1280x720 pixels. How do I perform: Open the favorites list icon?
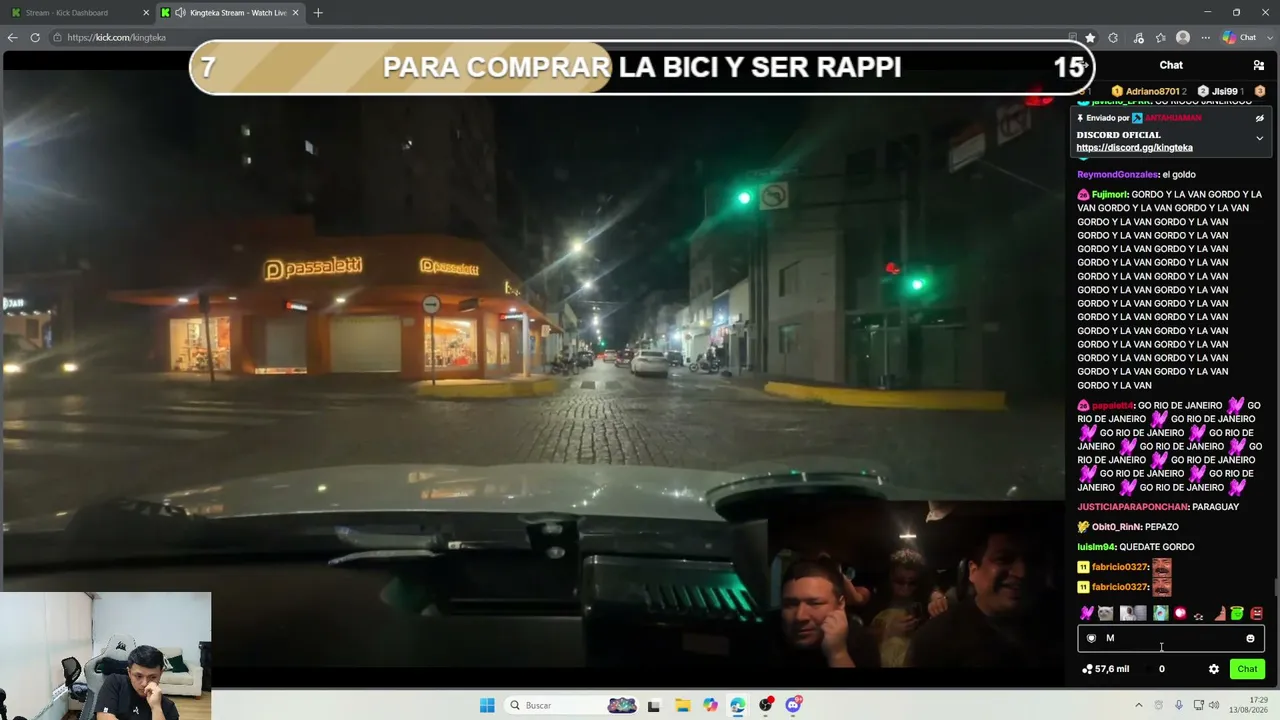click(1161, 38)
